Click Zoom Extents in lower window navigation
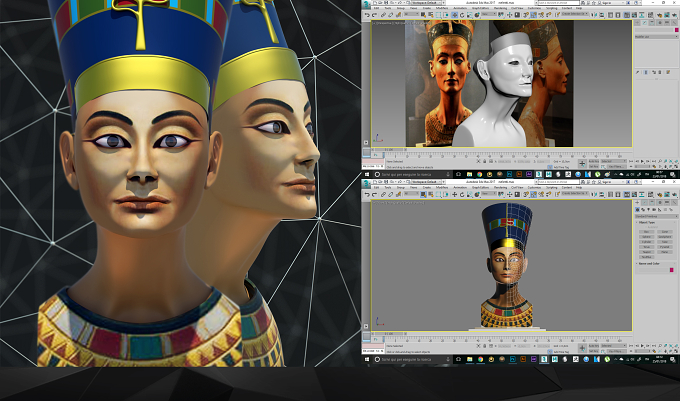This screenshot has height=401, width=680. point(670,346)
